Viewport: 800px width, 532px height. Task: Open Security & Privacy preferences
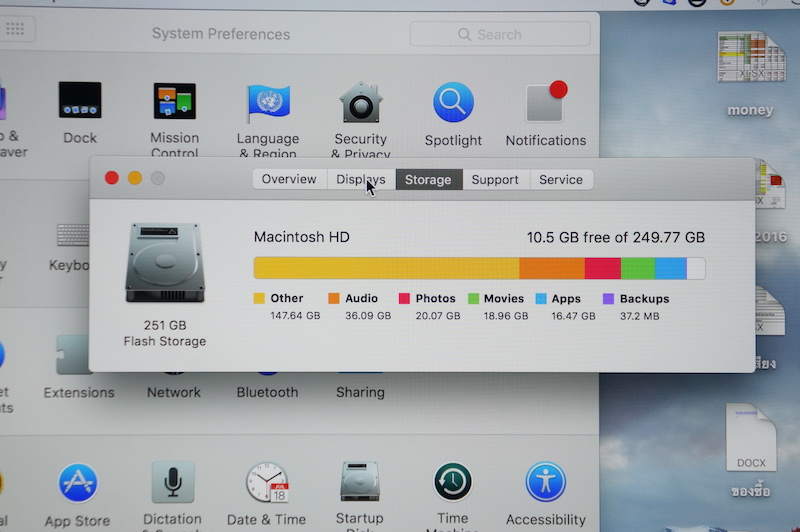click(361, 102)
